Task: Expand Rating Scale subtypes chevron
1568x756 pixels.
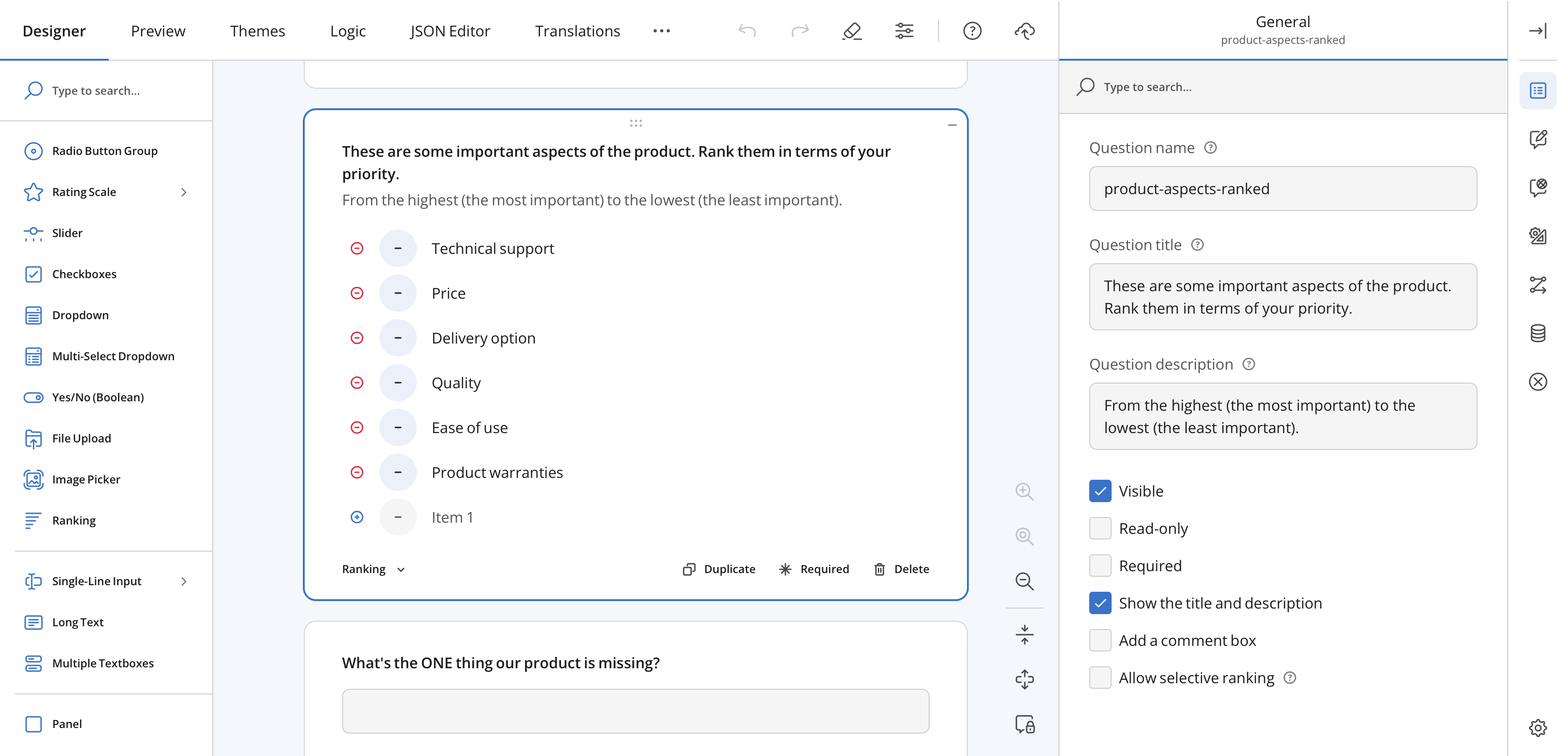Action: [x=184, y=192]
